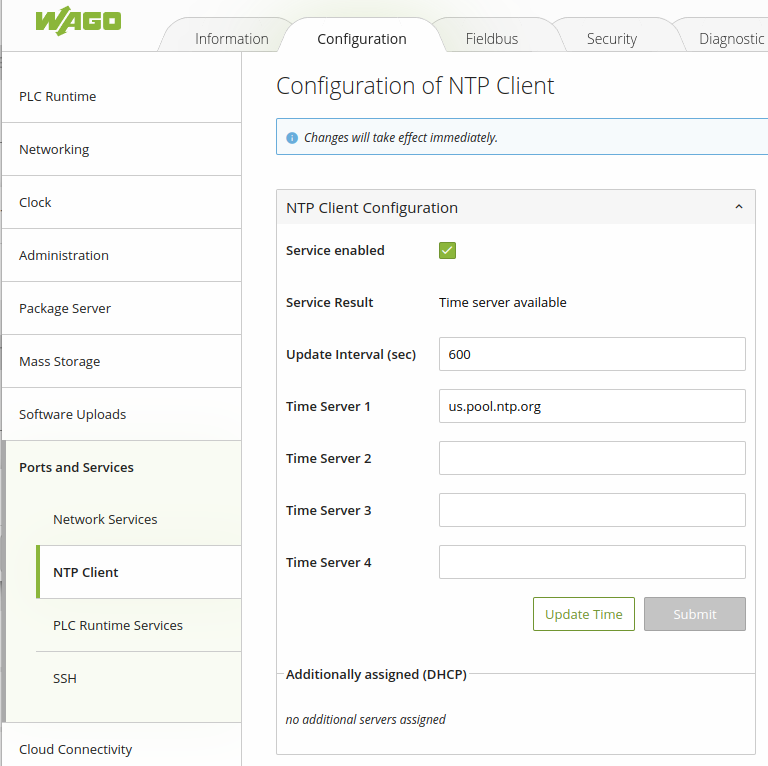Select the Time Server 4 field
The height and width of the screenshot is (766, 768).
591,562
